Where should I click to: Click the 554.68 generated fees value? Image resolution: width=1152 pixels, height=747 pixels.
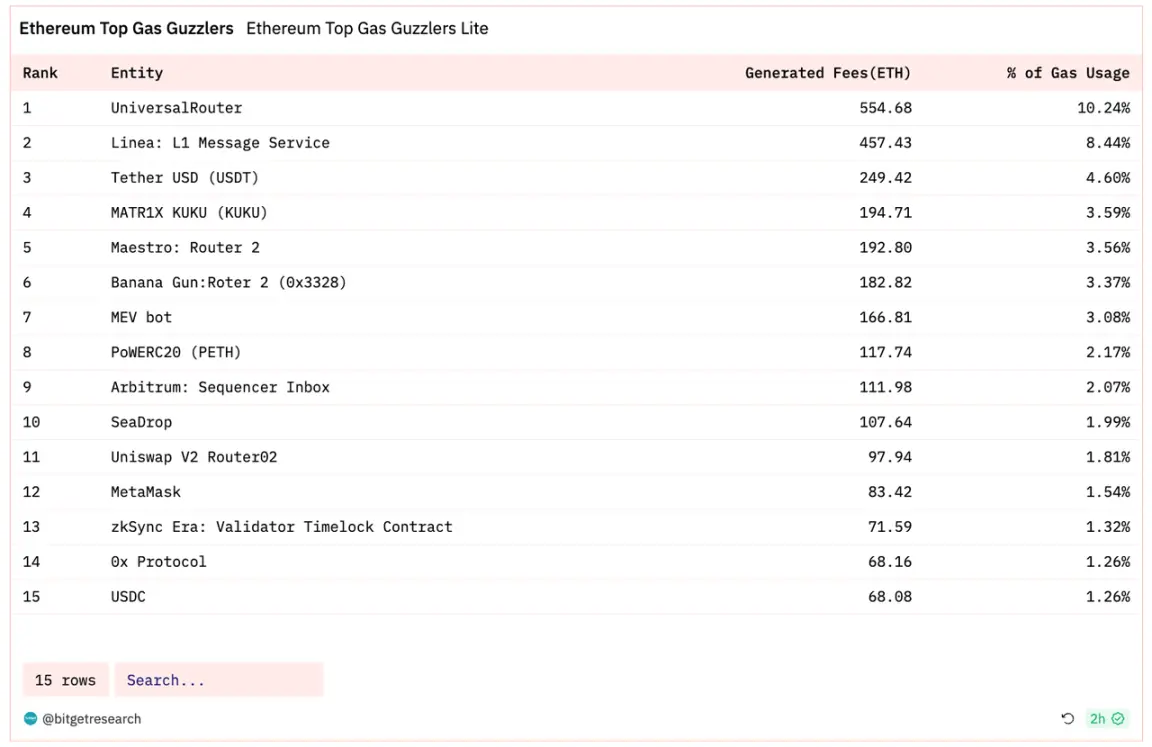pyautogui.click(x=885, y=108)
